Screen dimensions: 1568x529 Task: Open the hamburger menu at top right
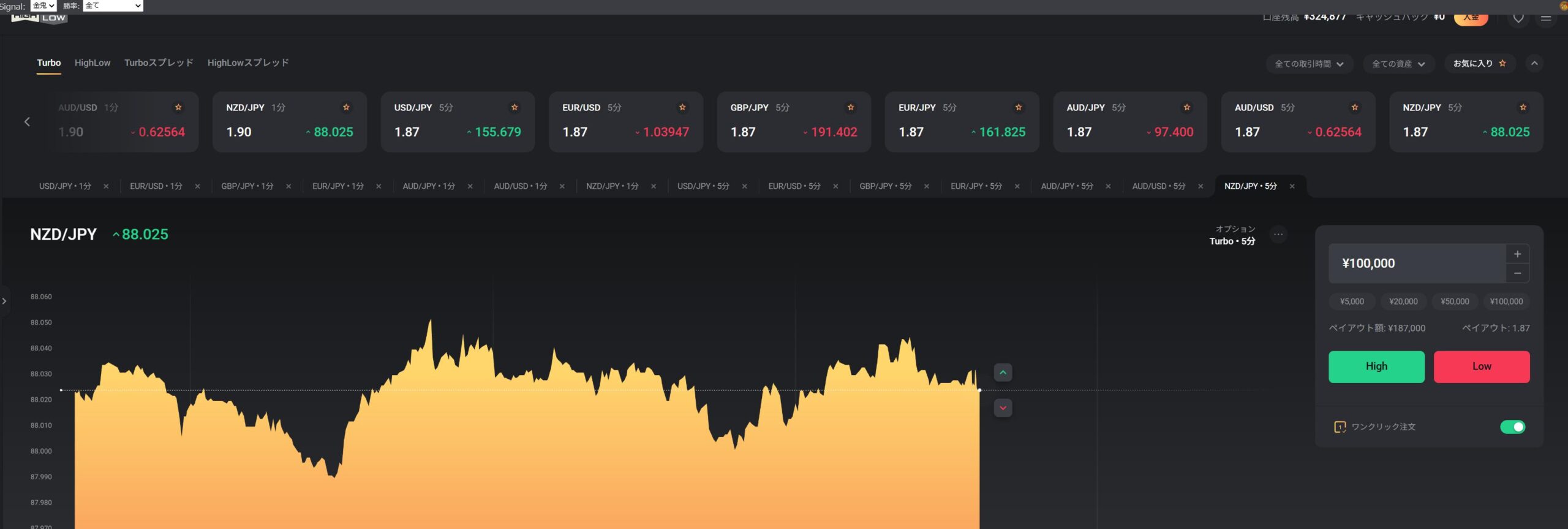pyautogui.click(x=1545, y=18)
